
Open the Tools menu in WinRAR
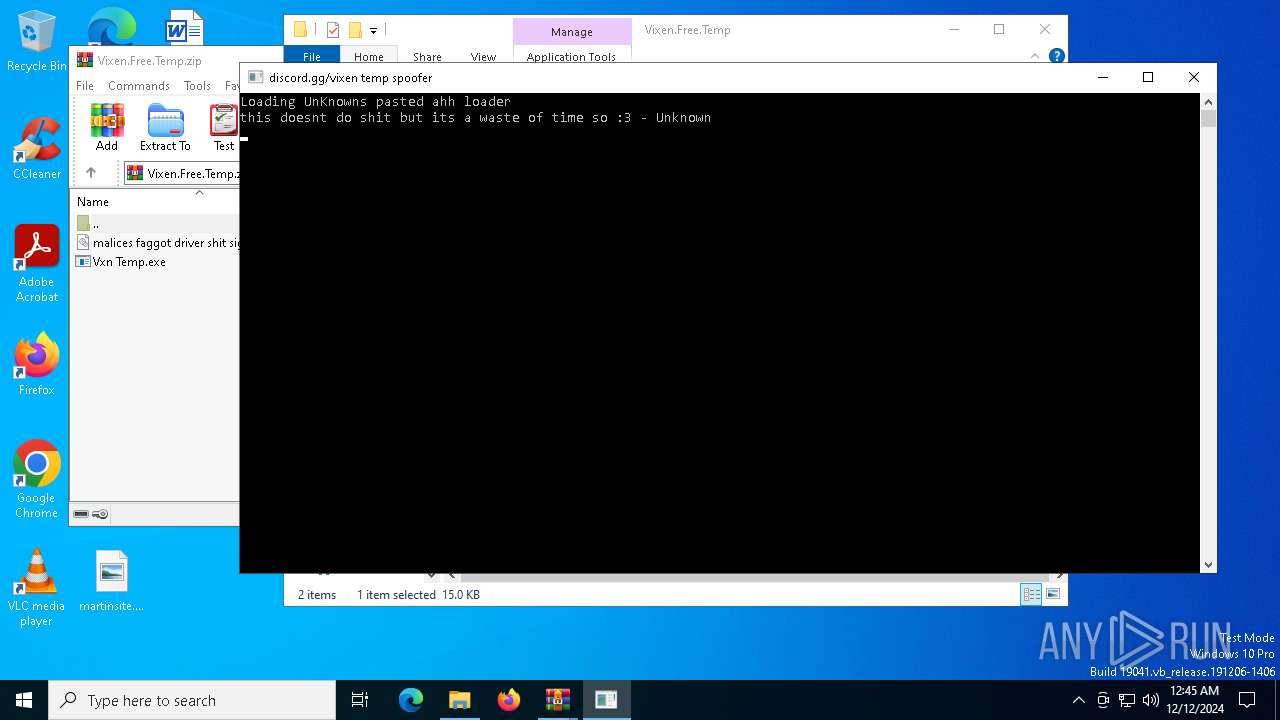tap(197, 86)
